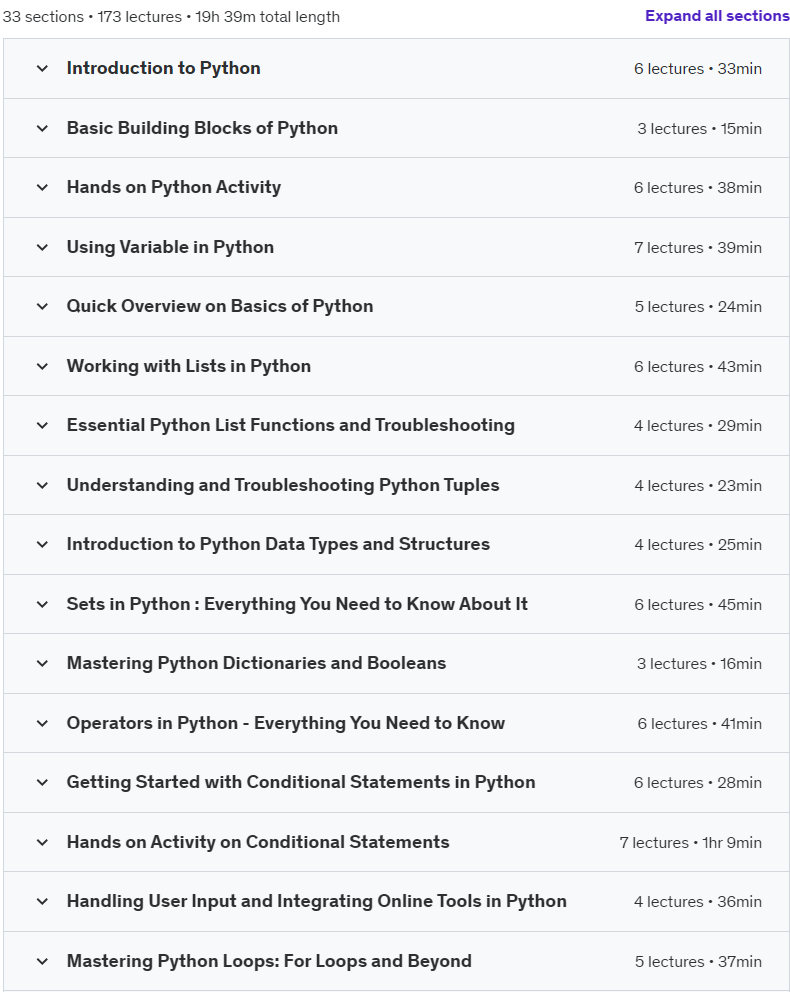790x992 pixels.
Task: Click the Expand all sections link
Action: coord(717,16)
